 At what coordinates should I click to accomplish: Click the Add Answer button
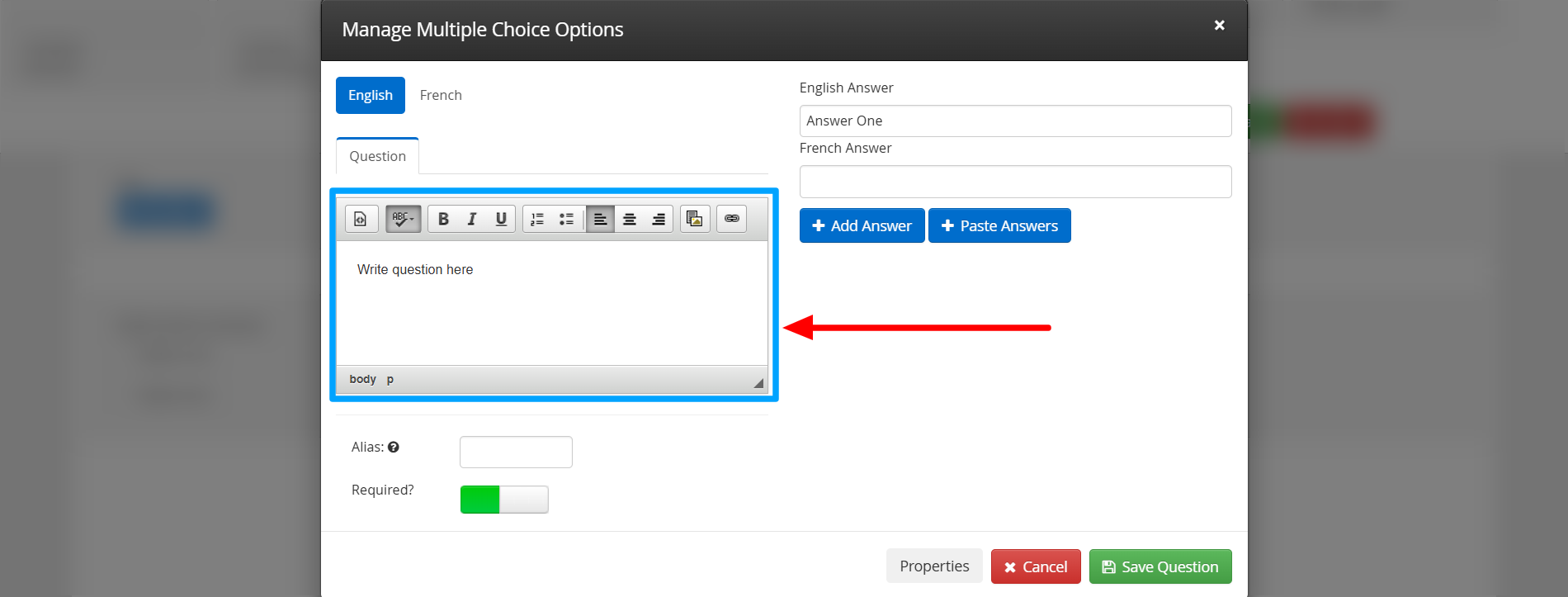pos(862,226)
